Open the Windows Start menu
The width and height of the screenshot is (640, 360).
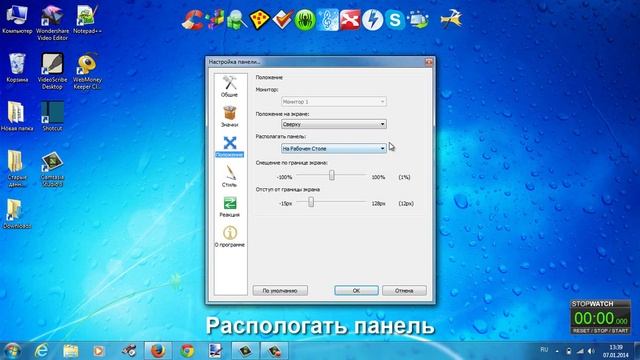coord(12,351)
